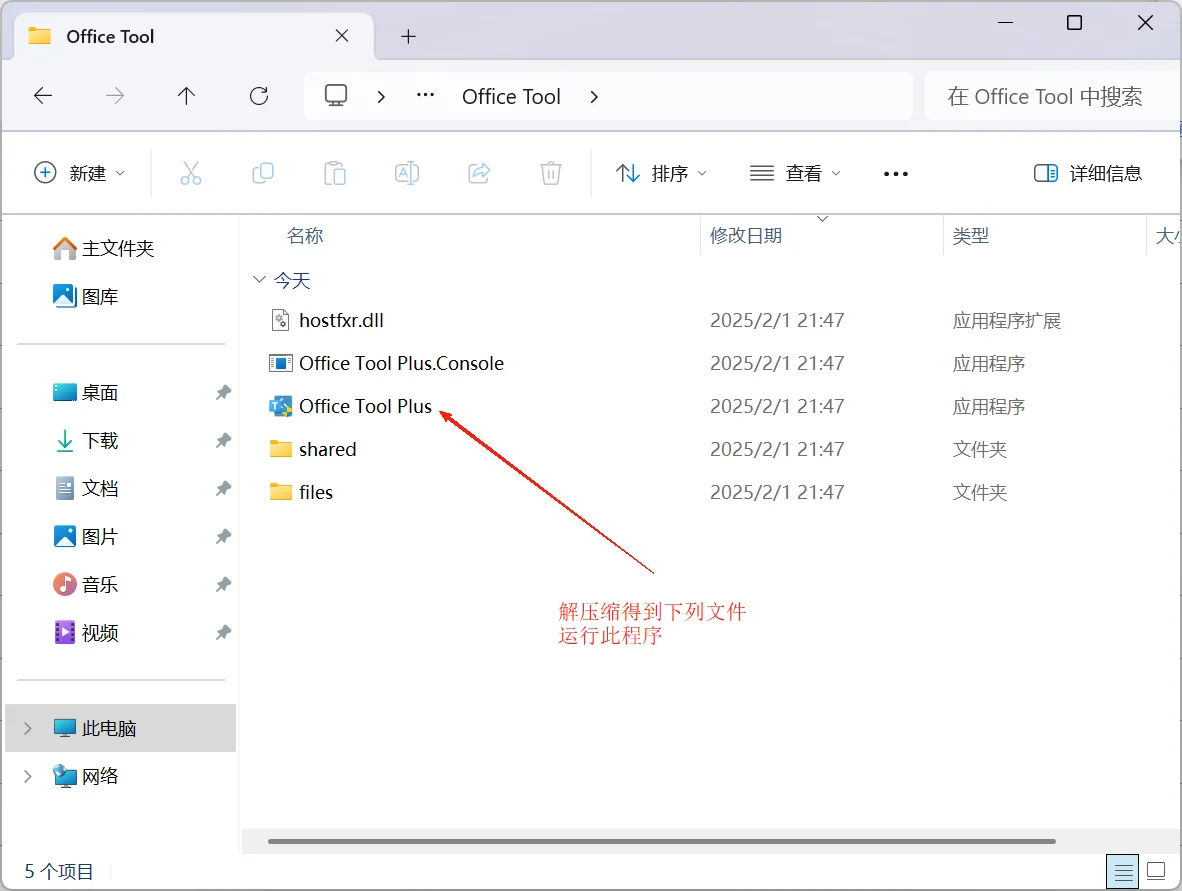Open the 查看 dropdown menu

795,172
